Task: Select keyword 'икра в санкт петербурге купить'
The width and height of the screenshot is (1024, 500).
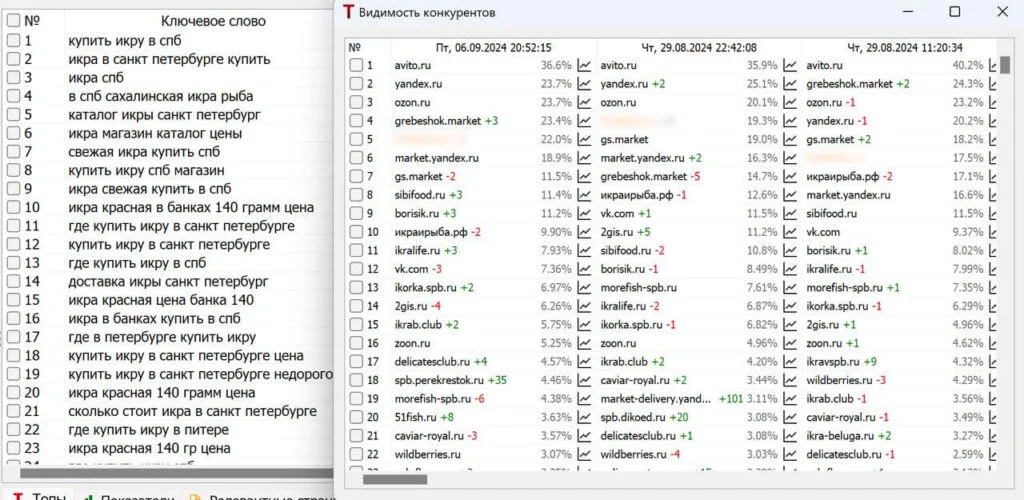Action: pos(169,59)
